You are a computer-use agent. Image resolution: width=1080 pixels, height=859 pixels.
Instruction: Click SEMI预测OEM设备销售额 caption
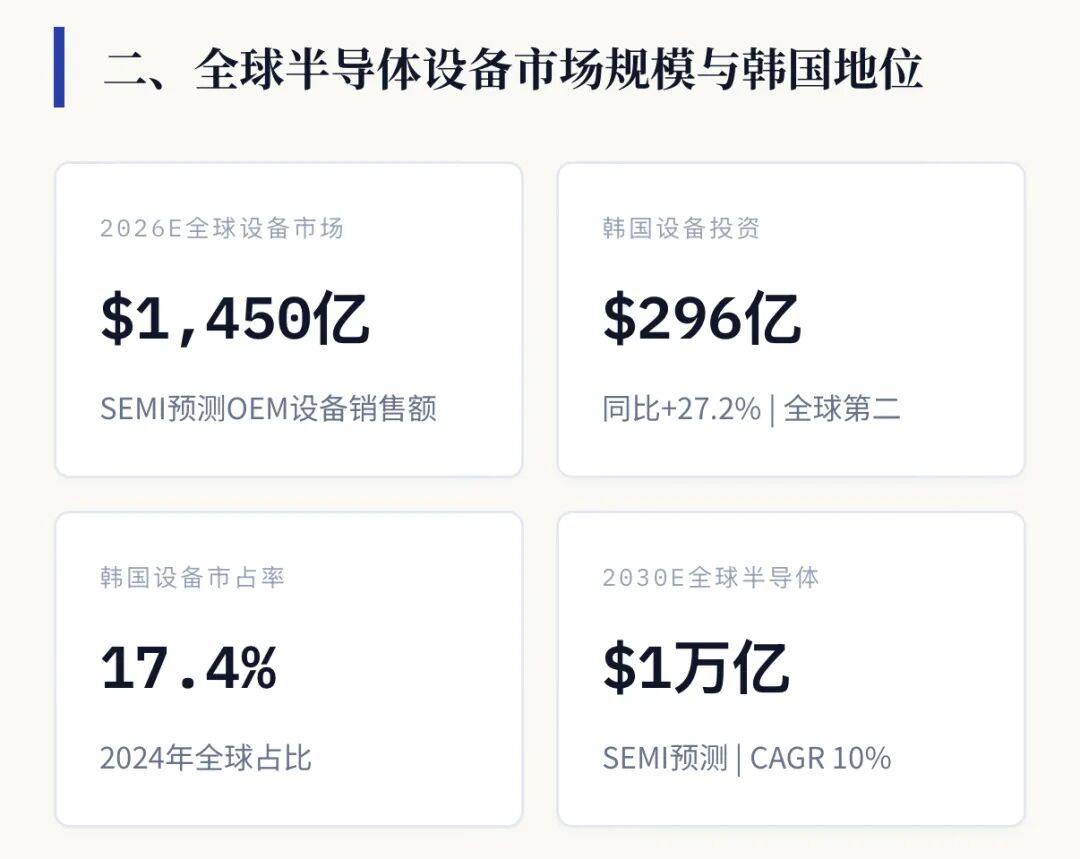click(268, 408)
